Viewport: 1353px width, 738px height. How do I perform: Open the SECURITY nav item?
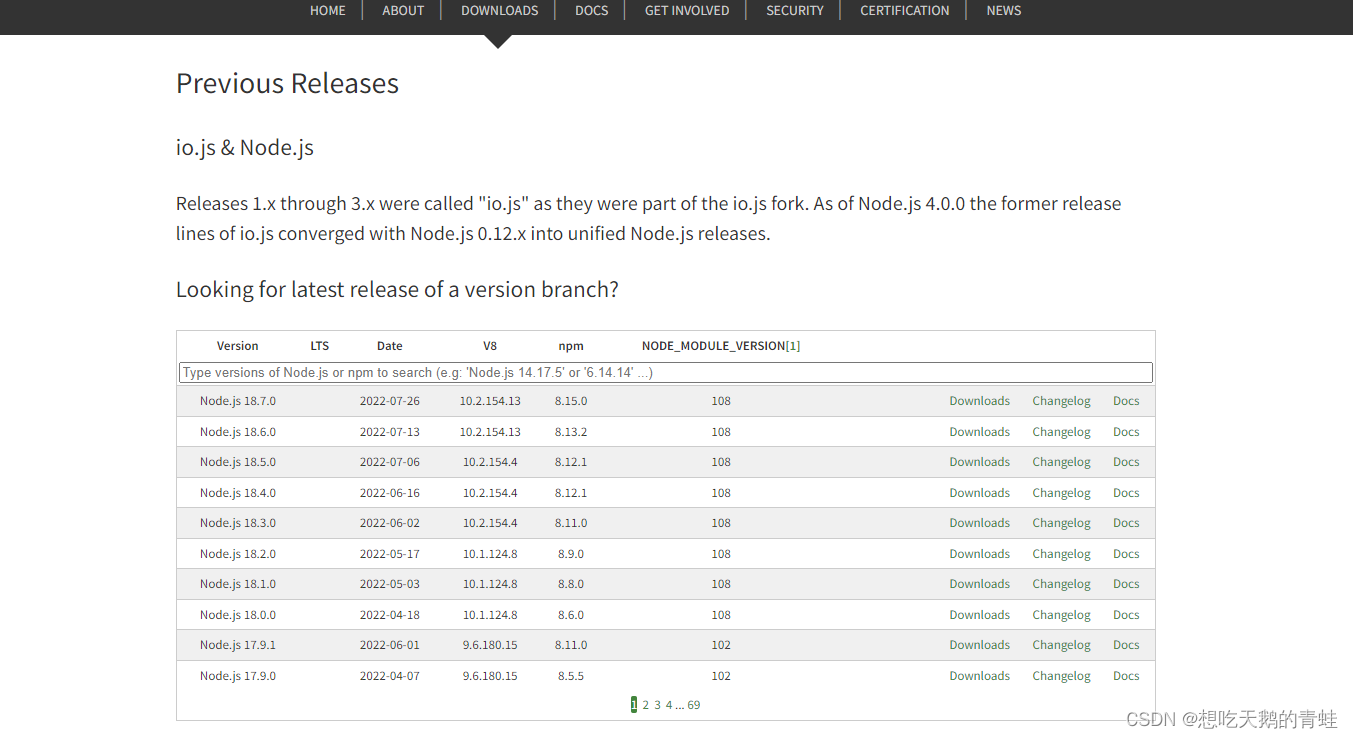[795, 11]
